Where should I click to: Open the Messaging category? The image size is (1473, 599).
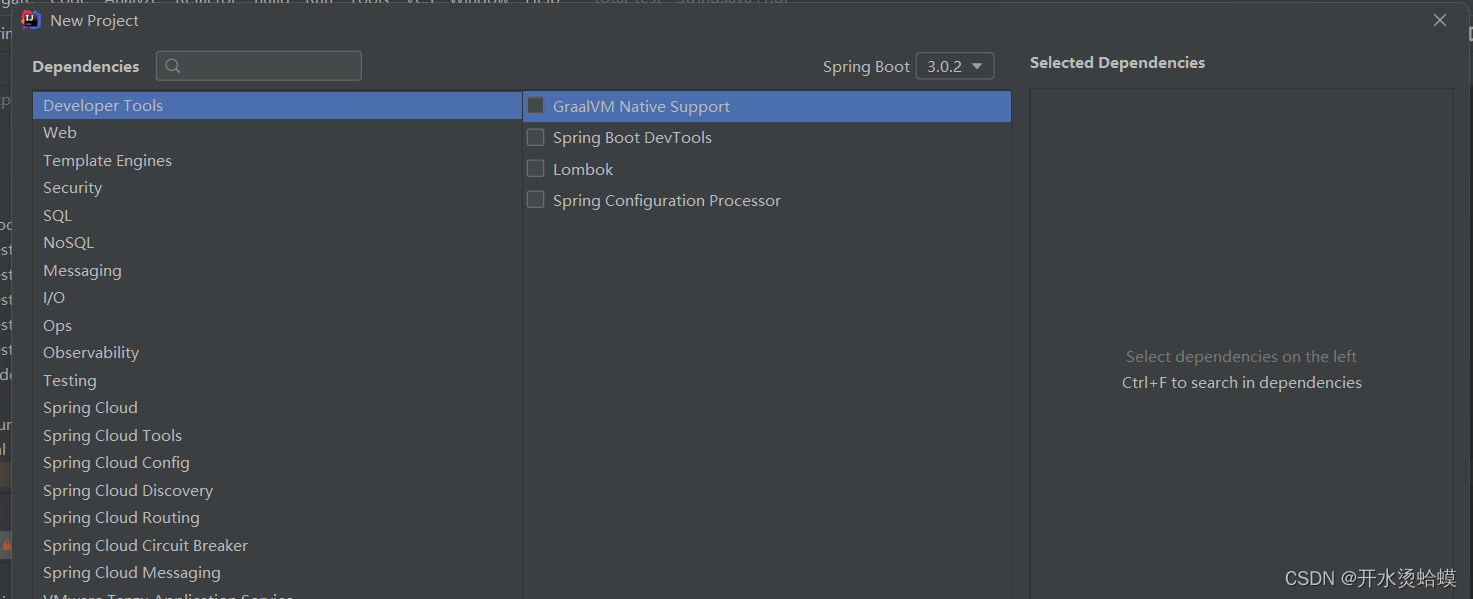pos(277,270)
